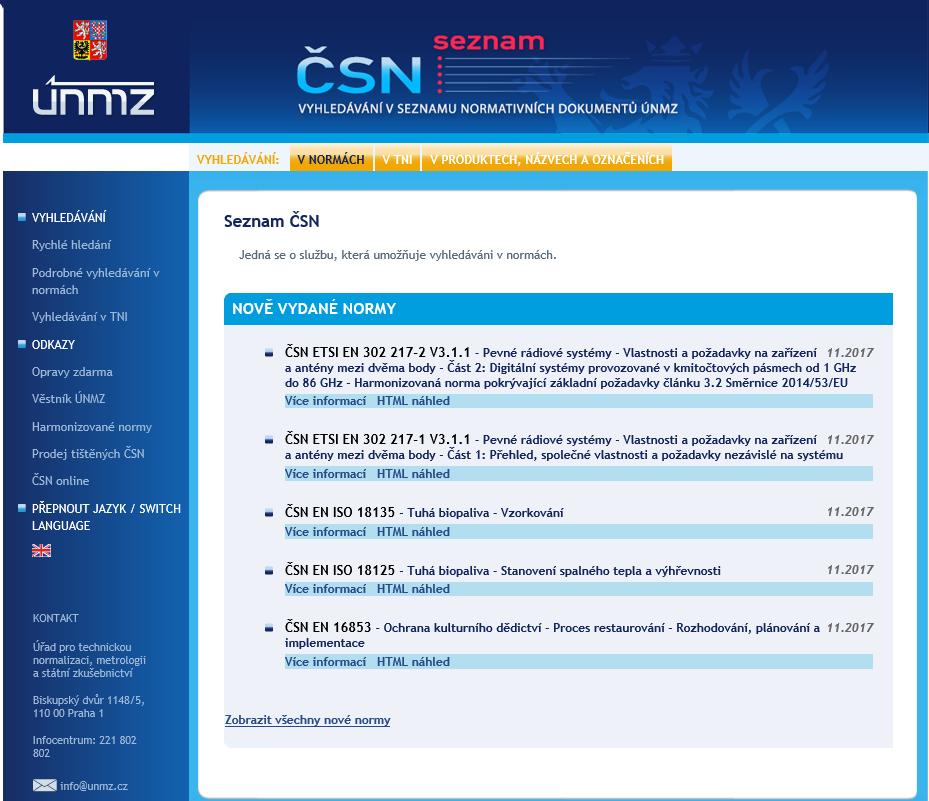Open Prodej tištěných ČSN link
Screen dimensions: 929x801
coord(88,454)
